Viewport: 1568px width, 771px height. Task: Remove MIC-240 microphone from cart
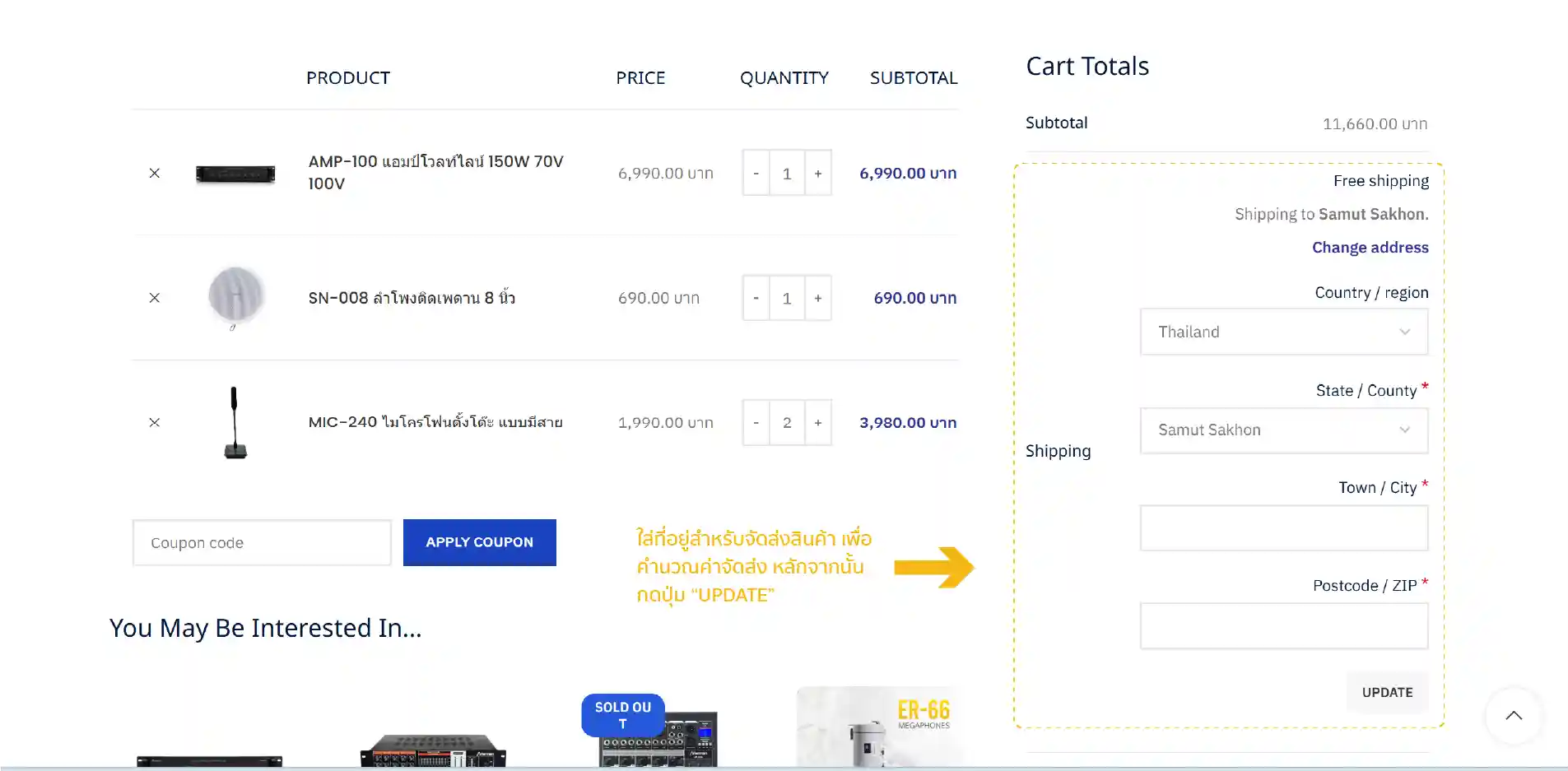[154, 422]
